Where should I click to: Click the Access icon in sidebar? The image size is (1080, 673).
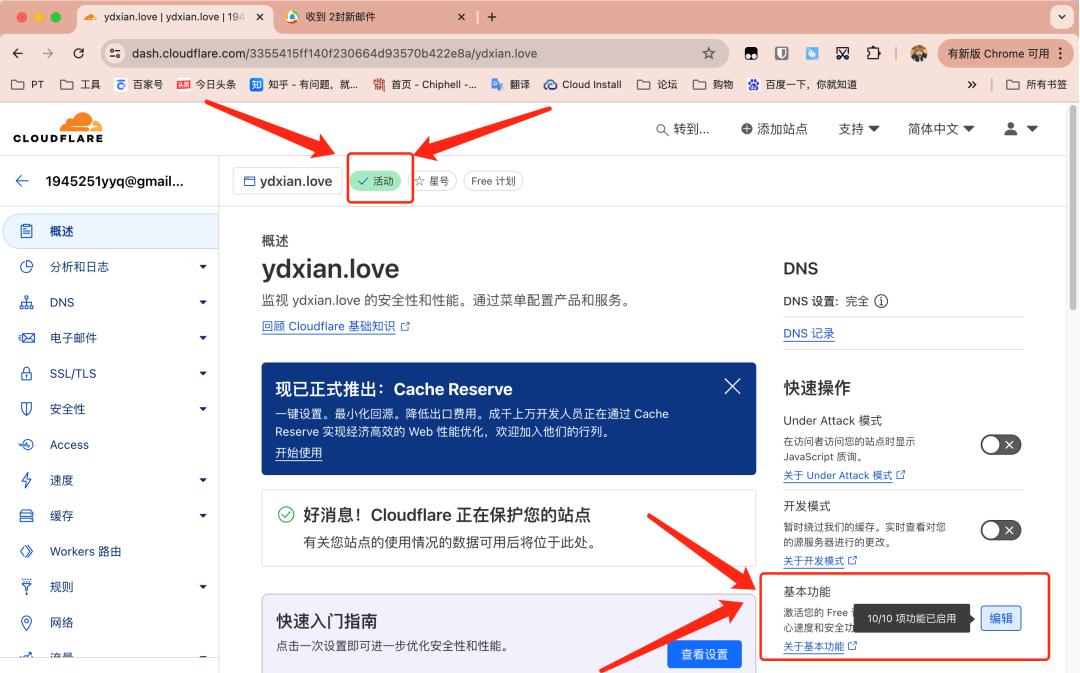coord(26,445)
